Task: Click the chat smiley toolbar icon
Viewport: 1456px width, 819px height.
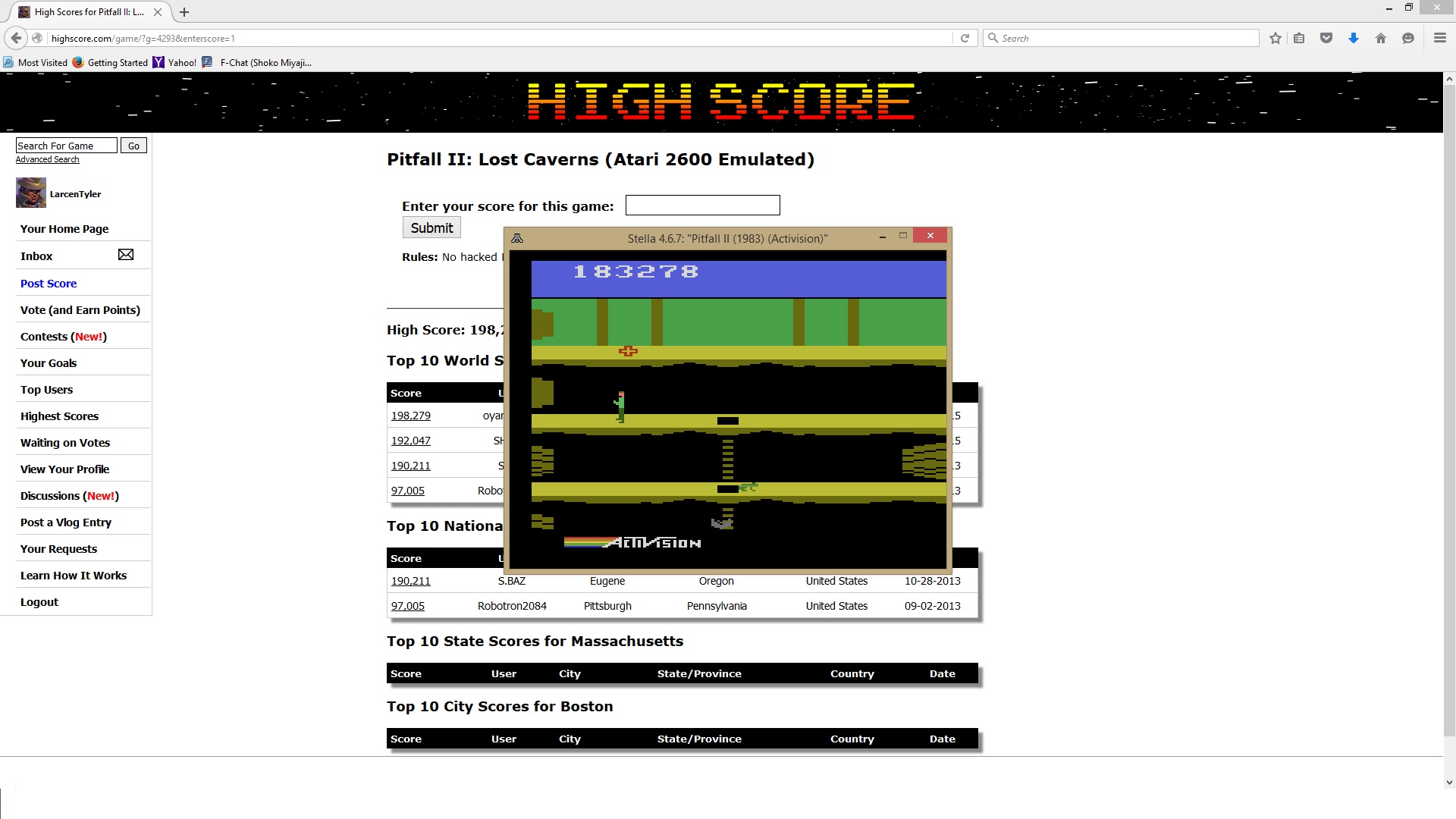Action: 1408,38
